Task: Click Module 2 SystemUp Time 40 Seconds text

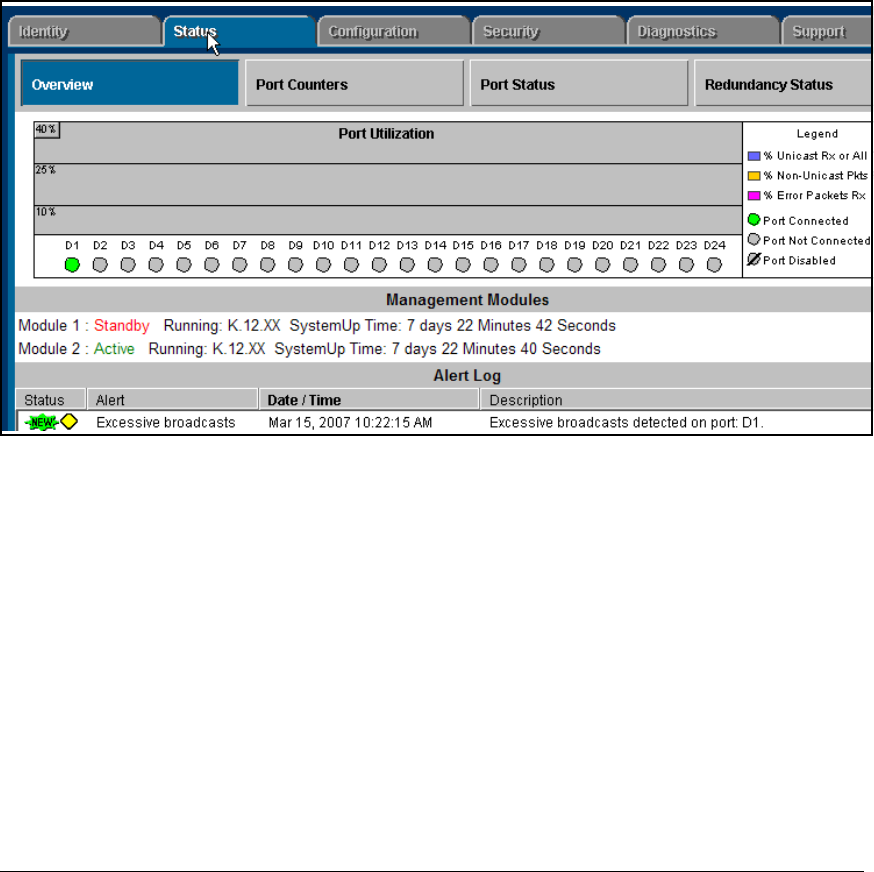Action: pos(438,349)
